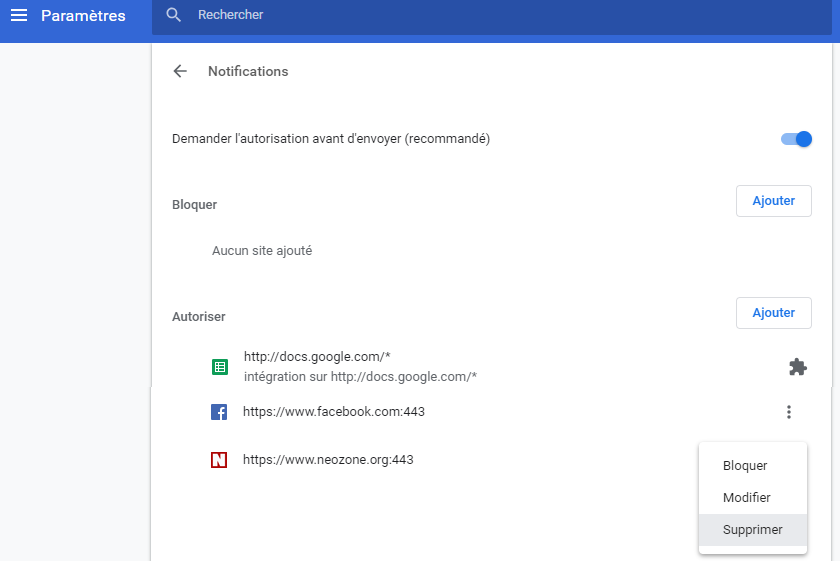
Task: Click Ajouter next to Bloquer section
Action: pyautogui.click(x=774, y=201)
